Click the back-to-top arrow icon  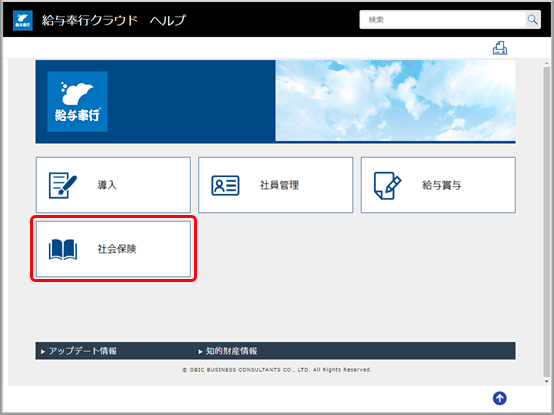pyautogui.click(x=500, y=398)
